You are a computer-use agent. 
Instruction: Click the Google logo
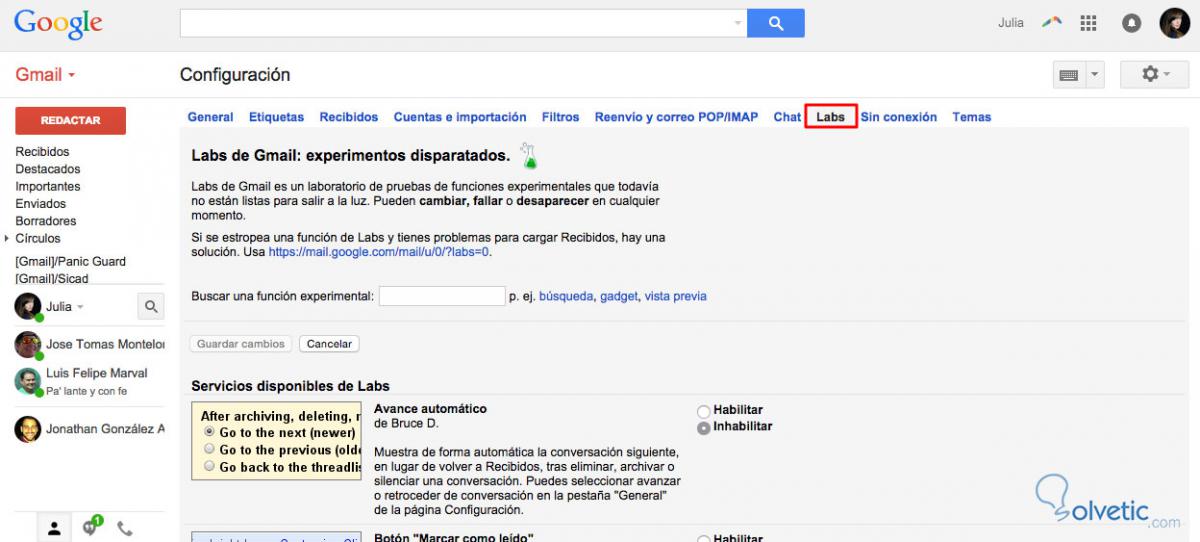coord(58,23)
